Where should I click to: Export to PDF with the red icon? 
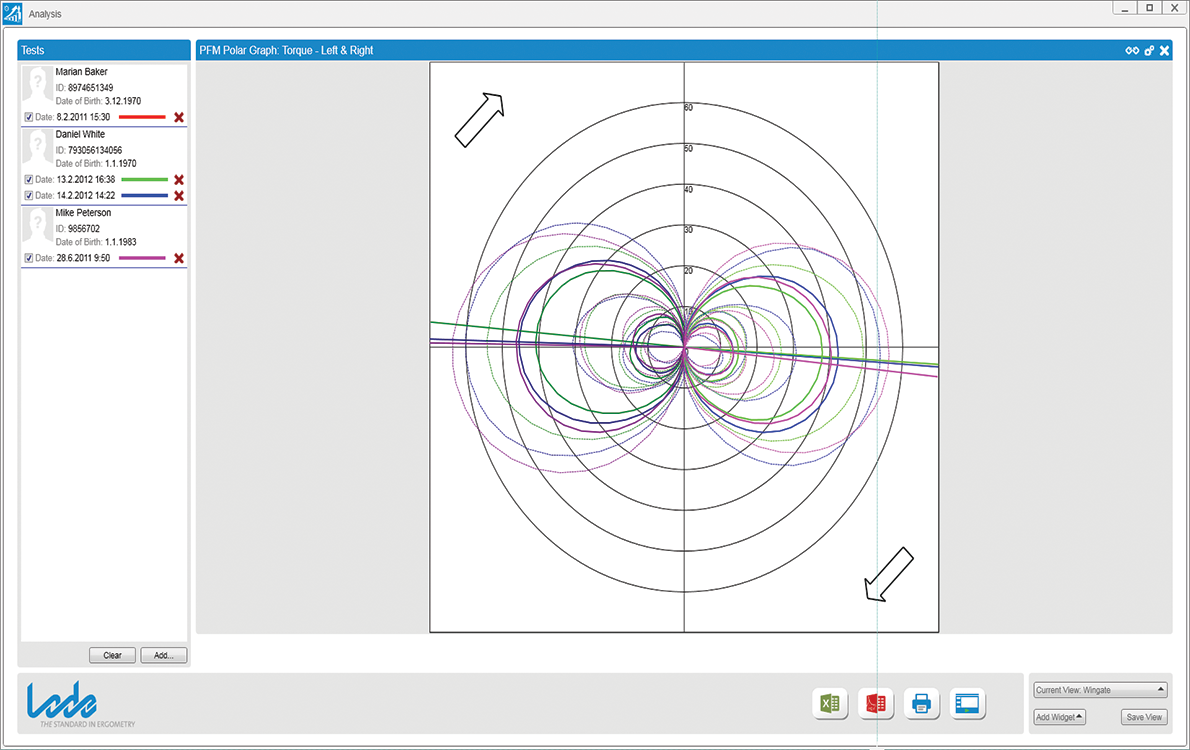click(876, 704)
